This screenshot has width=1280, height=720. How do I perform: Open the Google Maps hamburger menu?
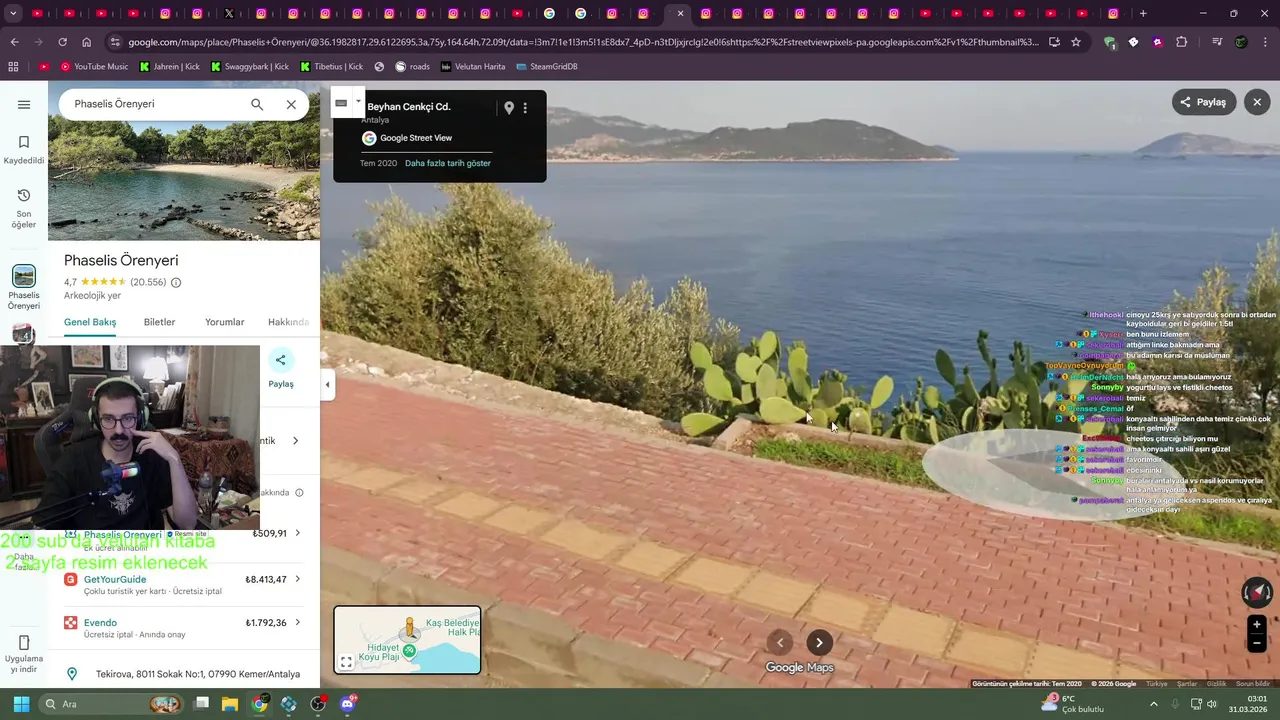coord(24,104)
